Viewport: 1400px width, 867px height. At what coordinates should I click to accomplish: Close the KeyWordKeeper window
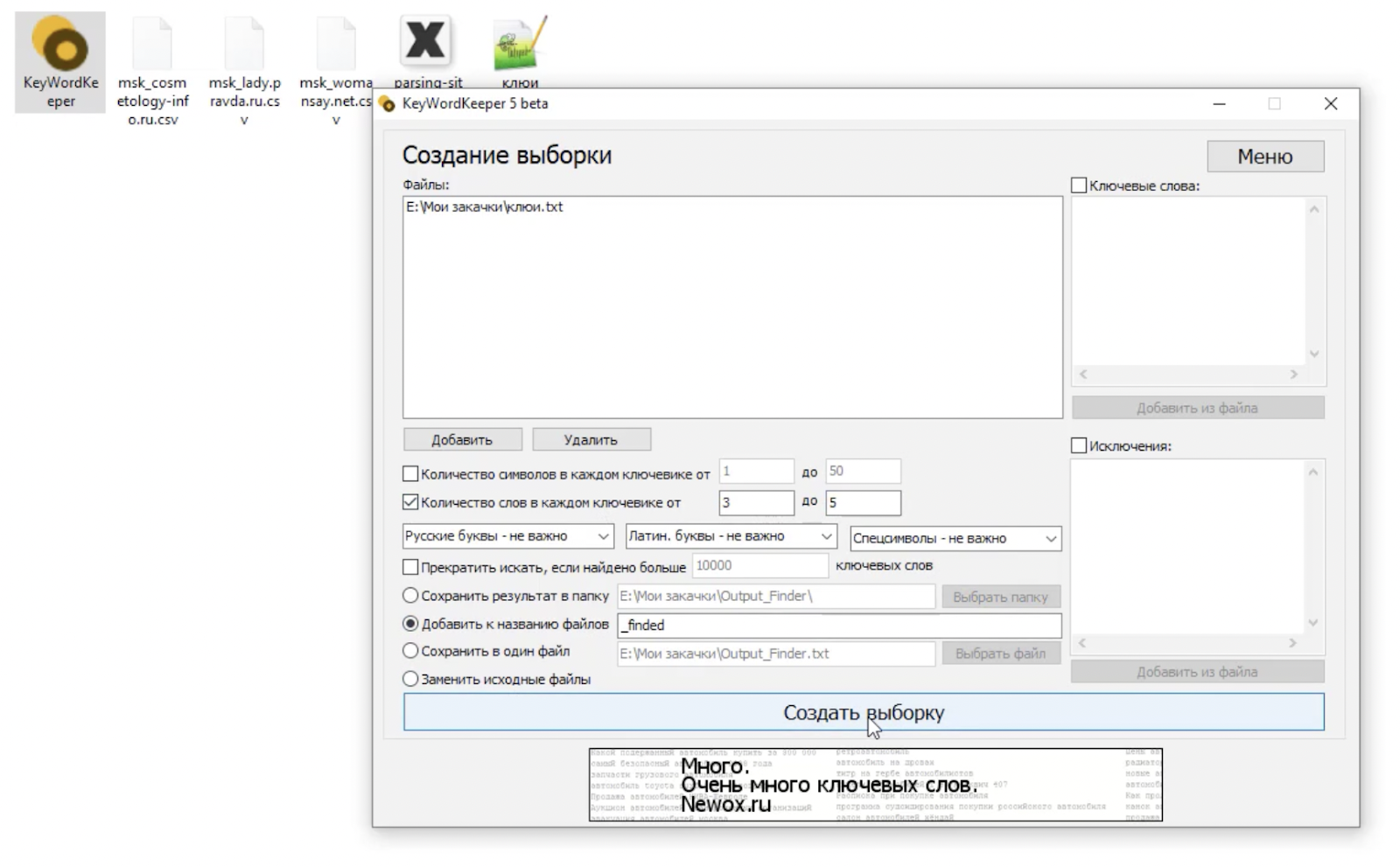[x=1331, y=104]
